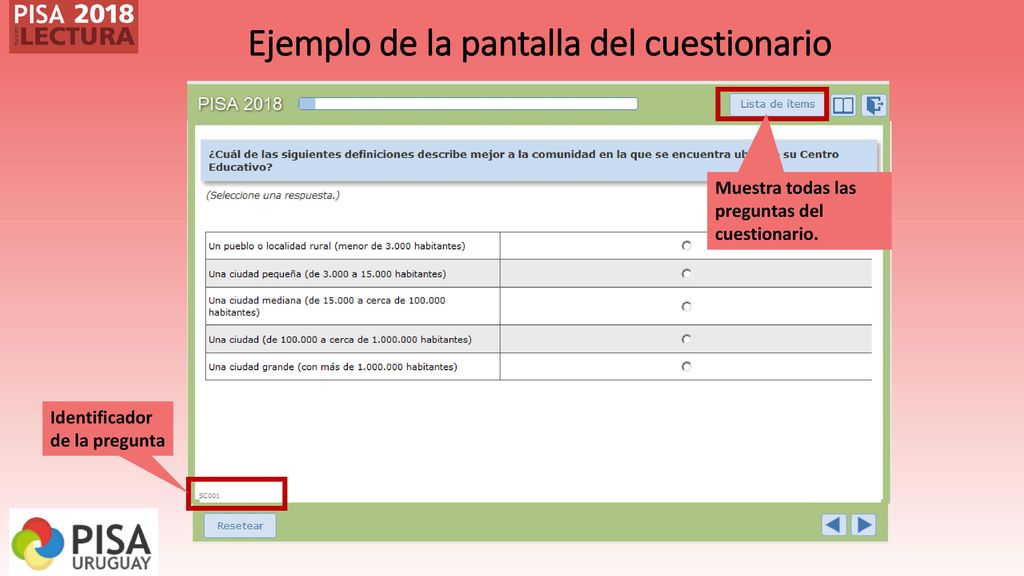Click the PISA 2018 Lectura logo

coord(74,26)
